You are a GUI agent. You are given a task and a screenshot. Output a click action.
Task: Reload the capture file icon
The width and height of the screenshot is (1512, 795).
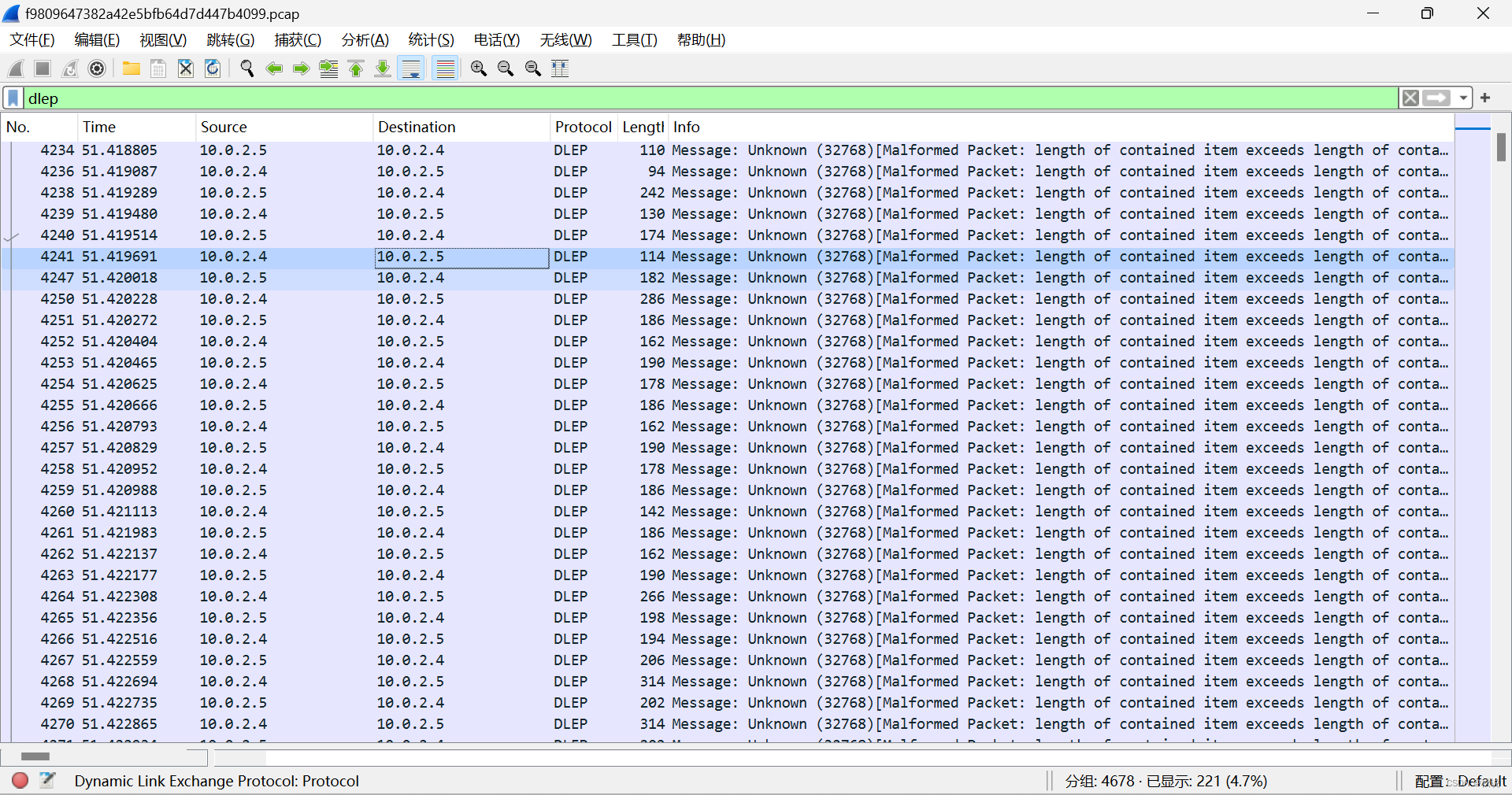[213, 68]
